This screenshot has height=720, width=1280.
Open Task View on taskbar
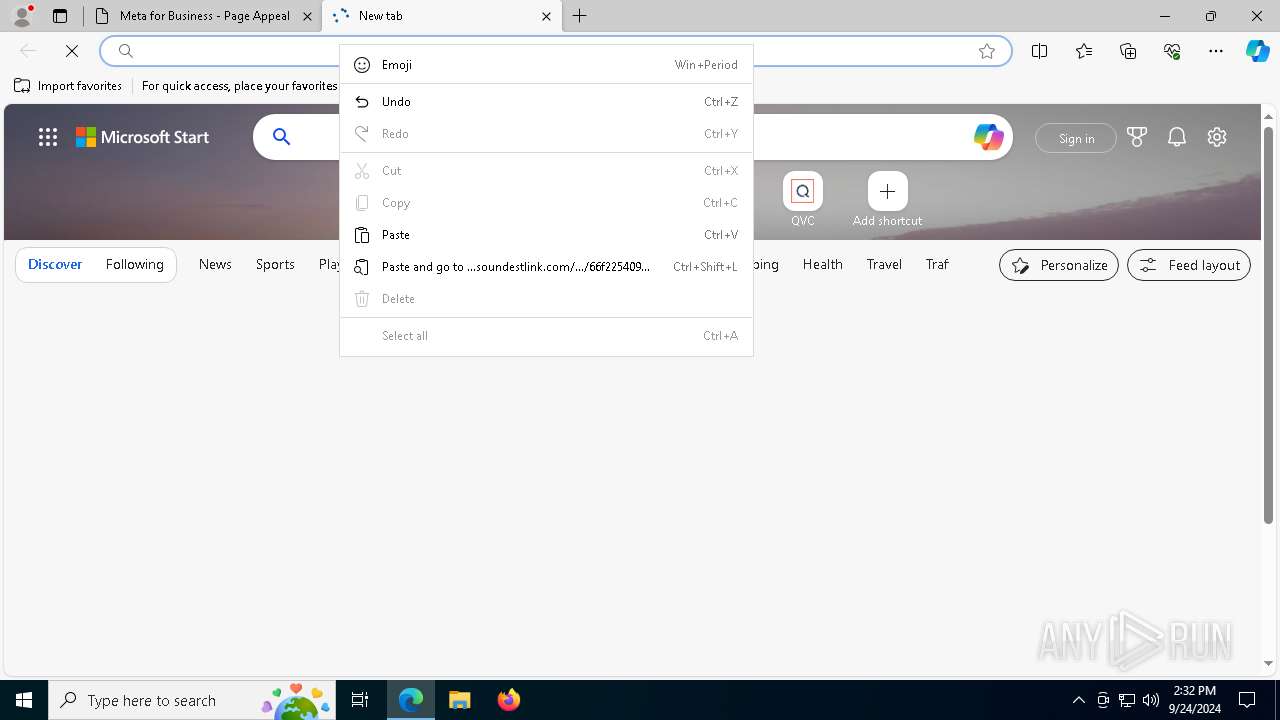point(360,700)
